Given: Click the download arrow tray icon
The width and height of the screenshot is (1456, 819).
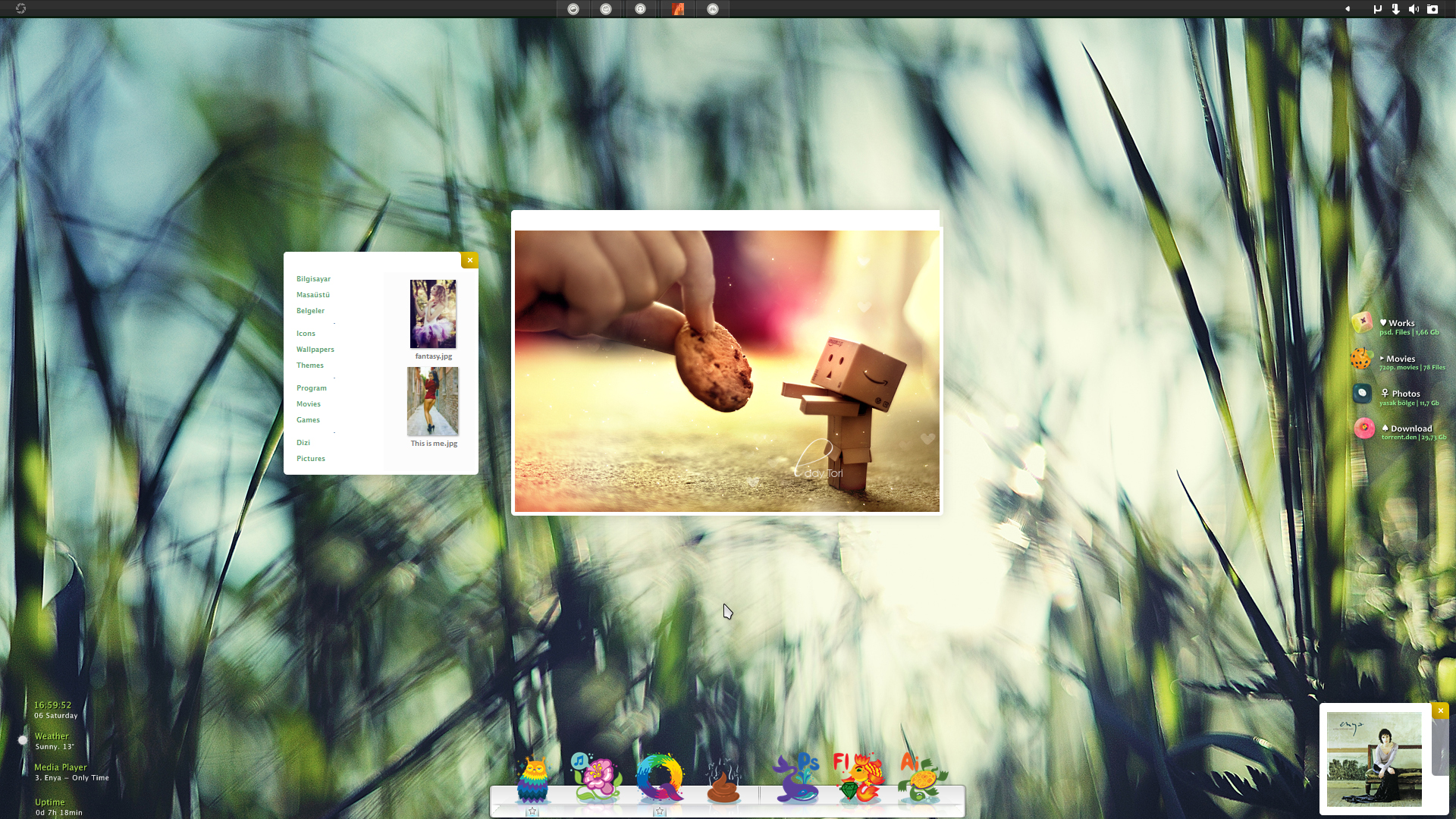Looking at the screenshot, I should (1395, 9).
